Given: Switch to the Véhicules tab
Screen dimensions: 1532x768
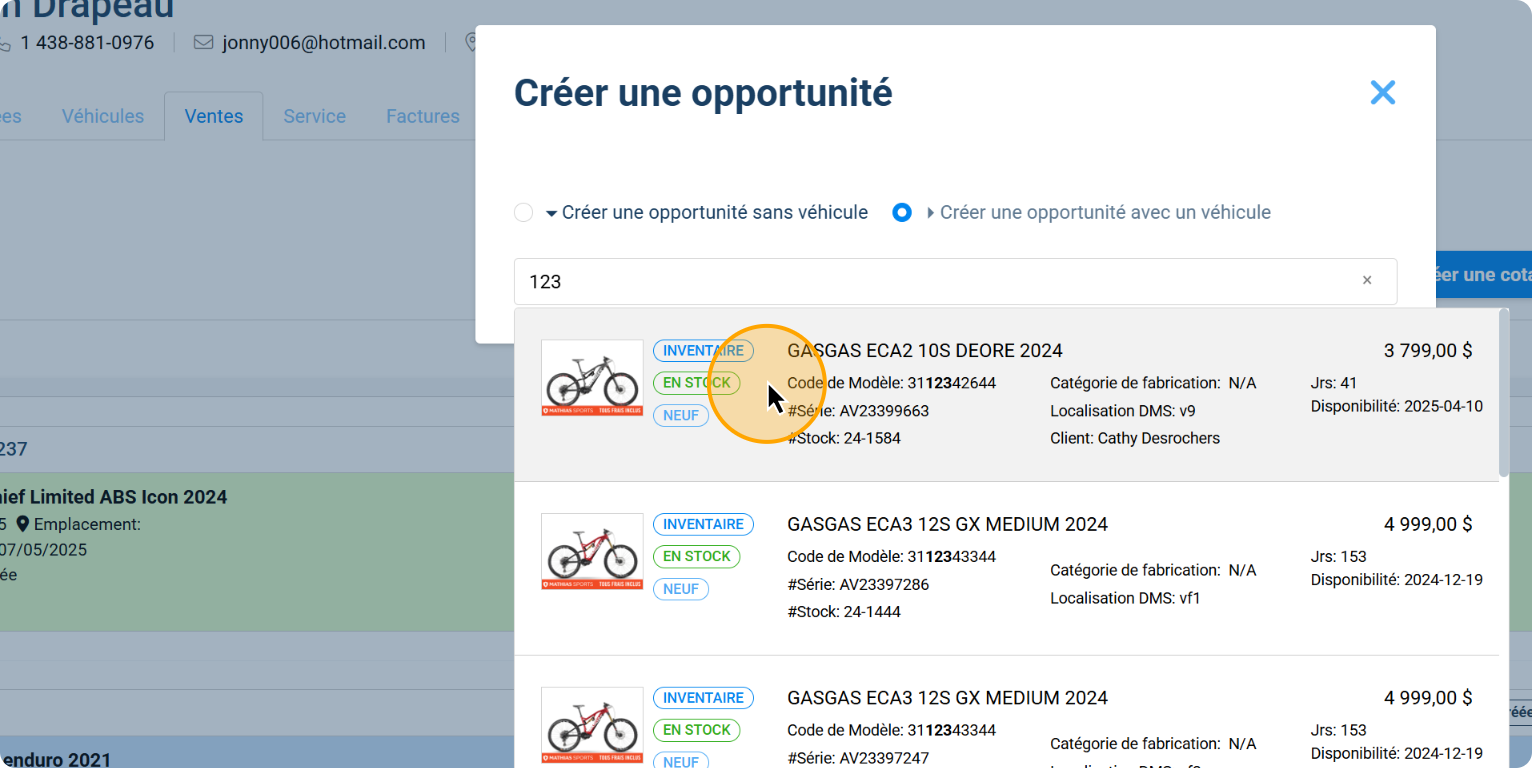Looking at the screenshot, I should pyautogui.click(x=103, y=116).
